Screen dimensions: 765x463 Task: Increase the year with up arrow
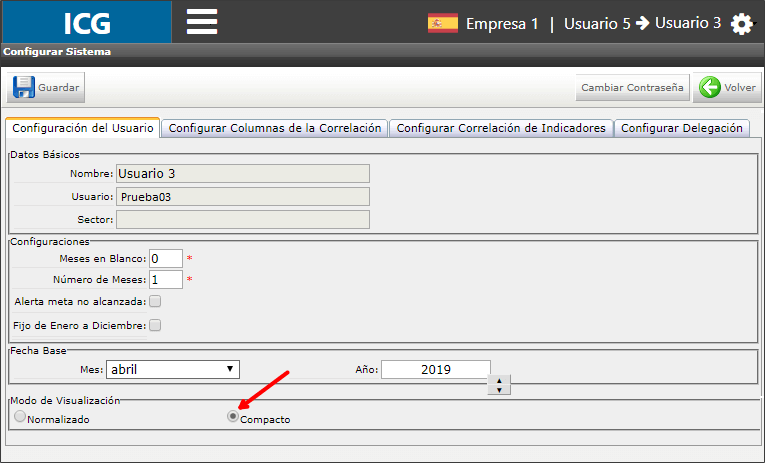tap(499, 380)
